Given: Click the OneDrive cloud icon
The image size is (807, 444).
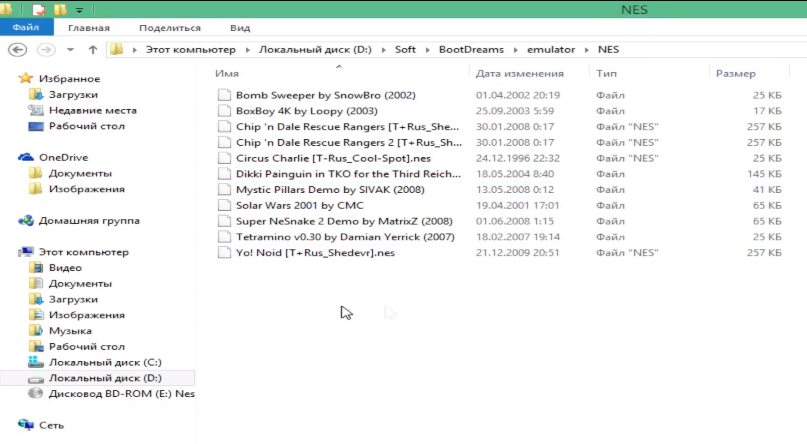Looking at the screenshot, I should tap(26, 157).
